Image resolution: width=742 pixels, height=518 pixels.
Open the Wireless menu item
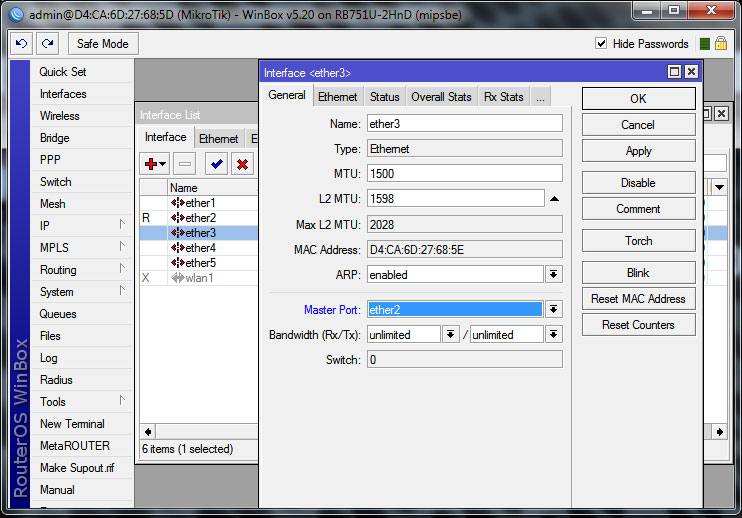[59, 116]
